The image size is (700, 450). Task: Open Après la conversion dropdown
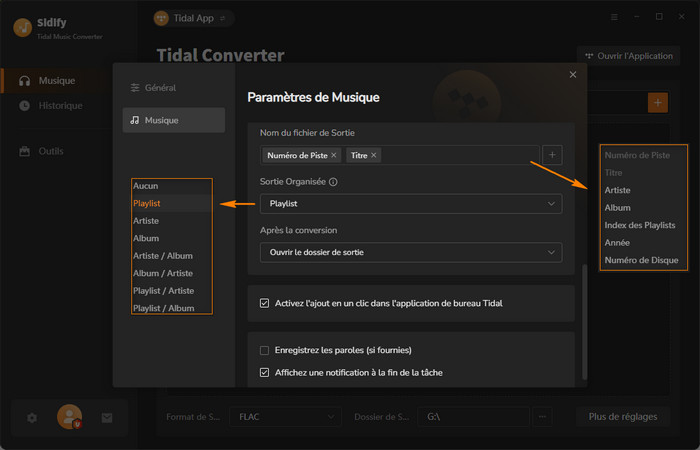tap(410, 252)
